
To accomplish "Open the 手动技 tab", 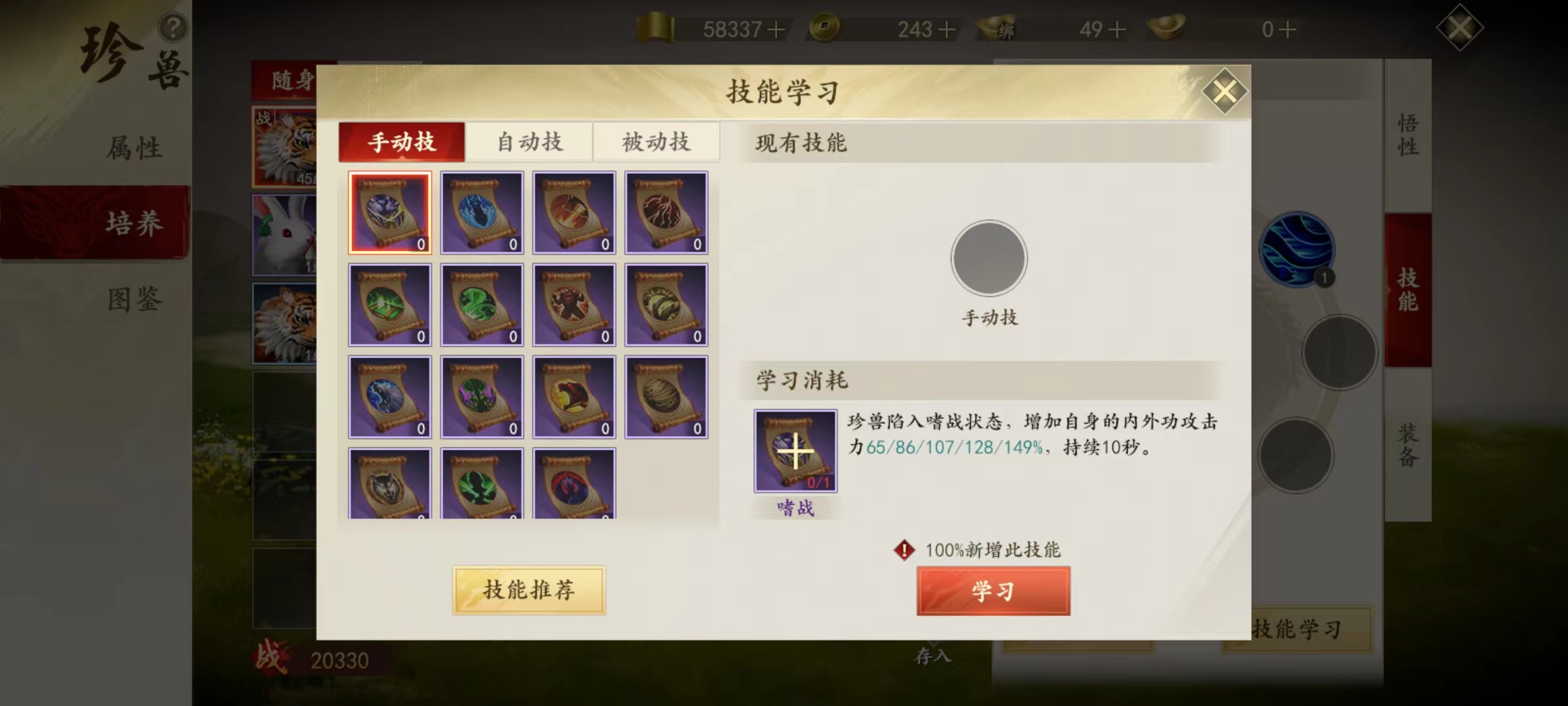I will point(402,142).
